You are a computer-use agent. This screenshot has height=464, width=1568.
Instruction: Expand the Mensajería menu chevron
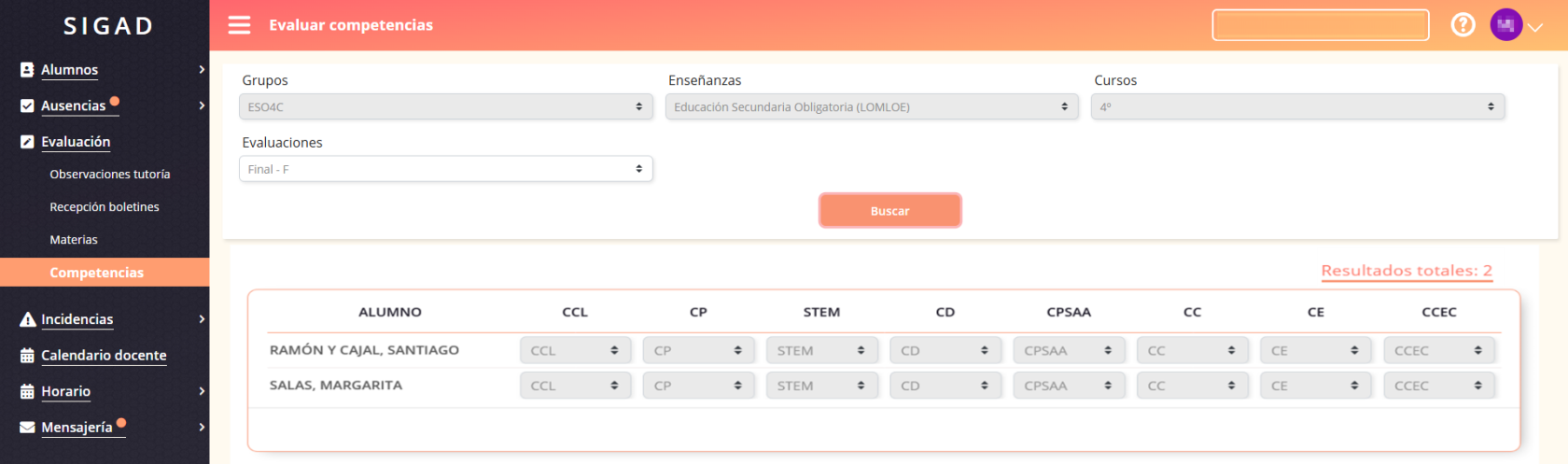tap(202, 428)
